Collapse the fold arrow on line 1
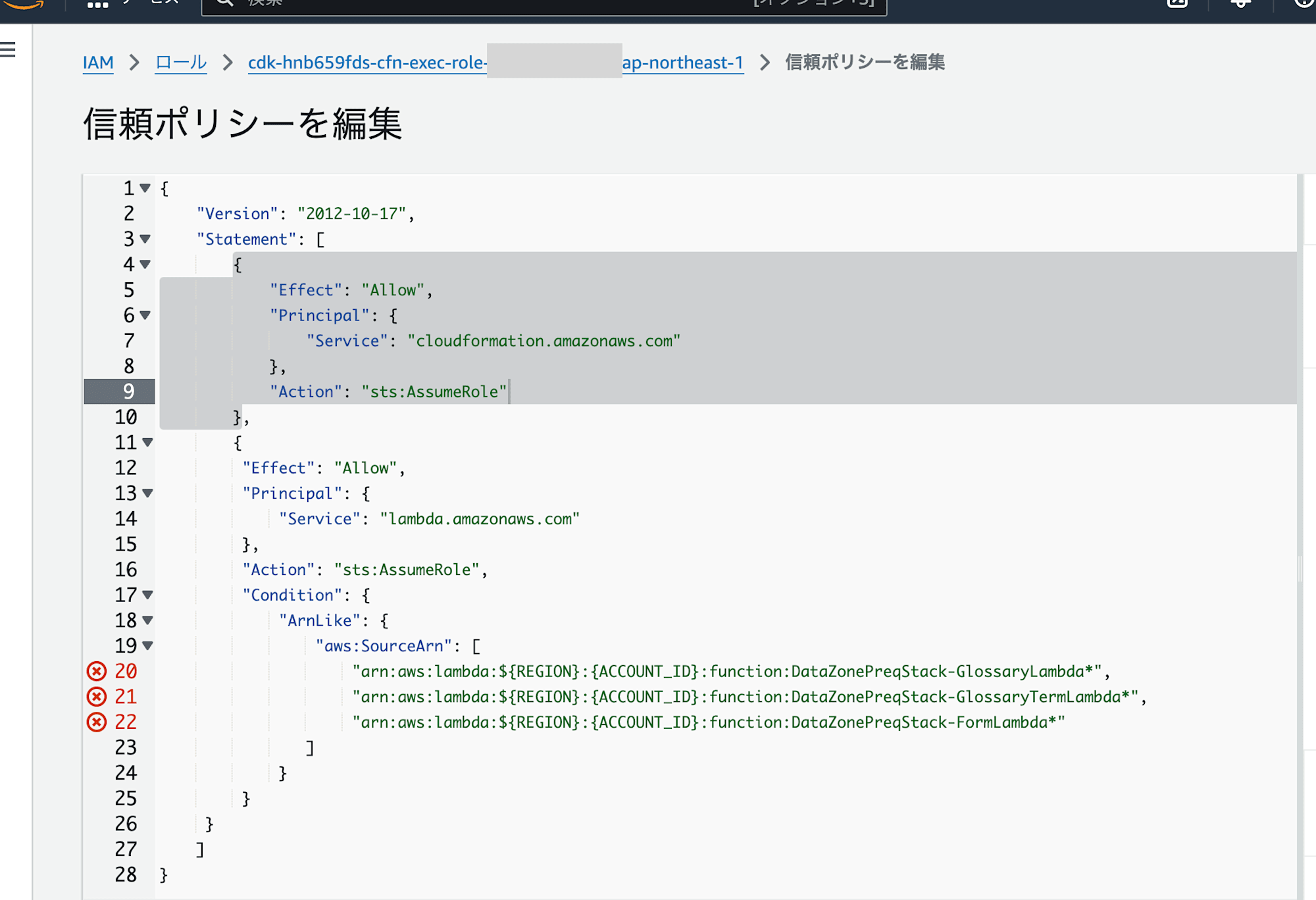1316x900 pixels. [x=145, y=188]
